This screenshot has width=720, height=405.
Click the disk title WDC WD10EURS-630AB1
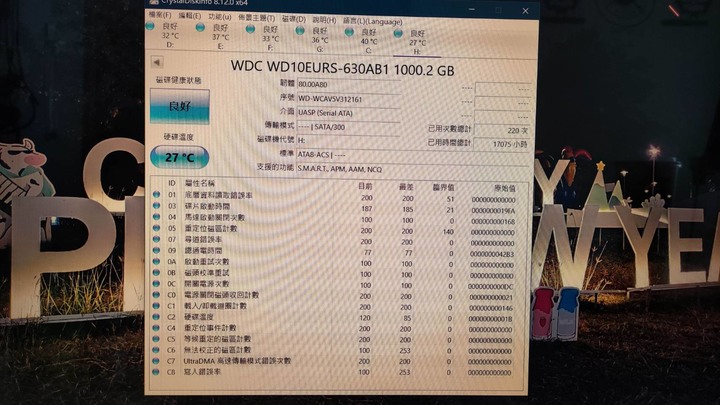[x=309, y=68]
